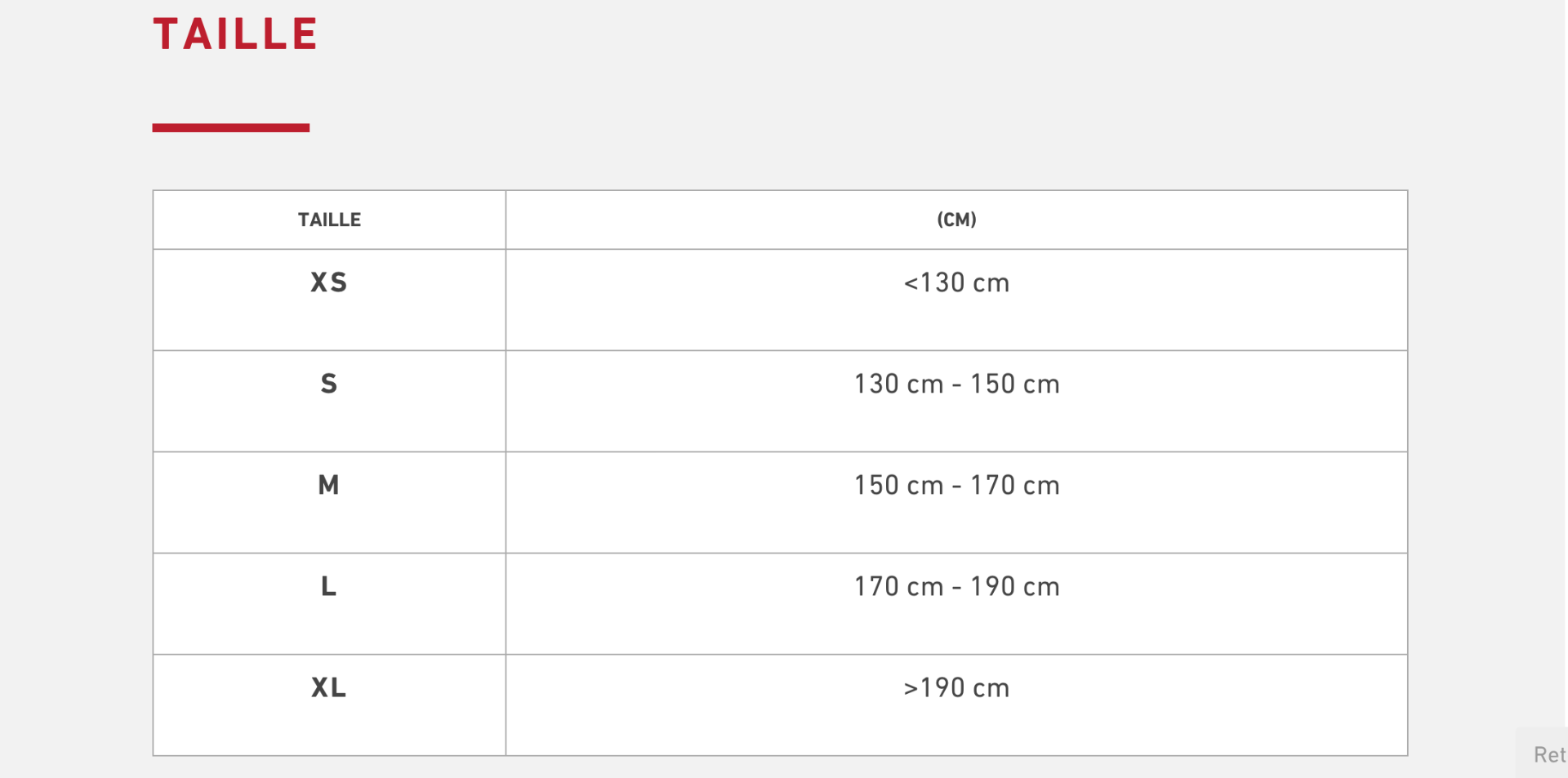The image size is (1568, 778).
Task: Click "150 cm" upper bound in S row
Action: coord(1015,384)
